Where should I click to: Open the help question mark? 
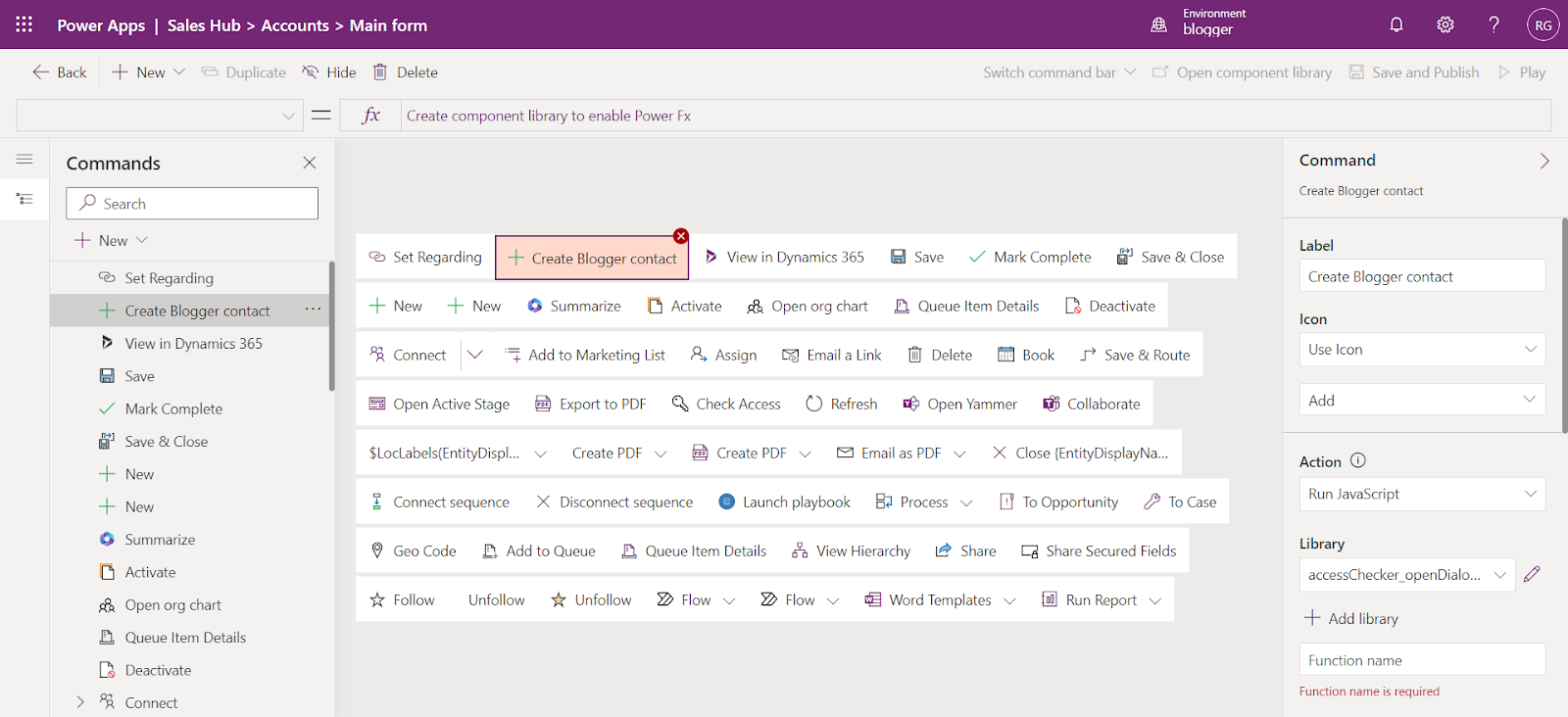coord(1494,24)
